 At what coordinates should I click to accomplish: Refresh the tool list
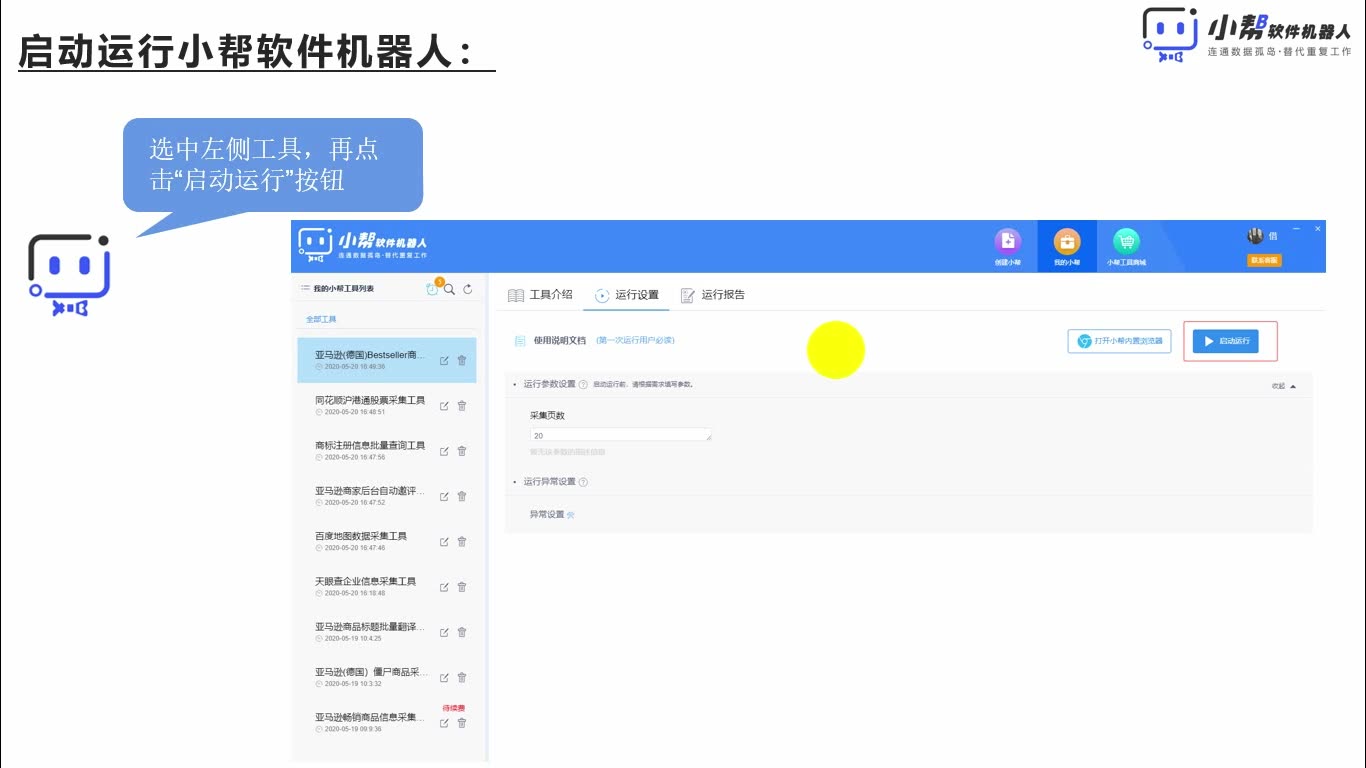pyautogui.click(x=467, y=289)
